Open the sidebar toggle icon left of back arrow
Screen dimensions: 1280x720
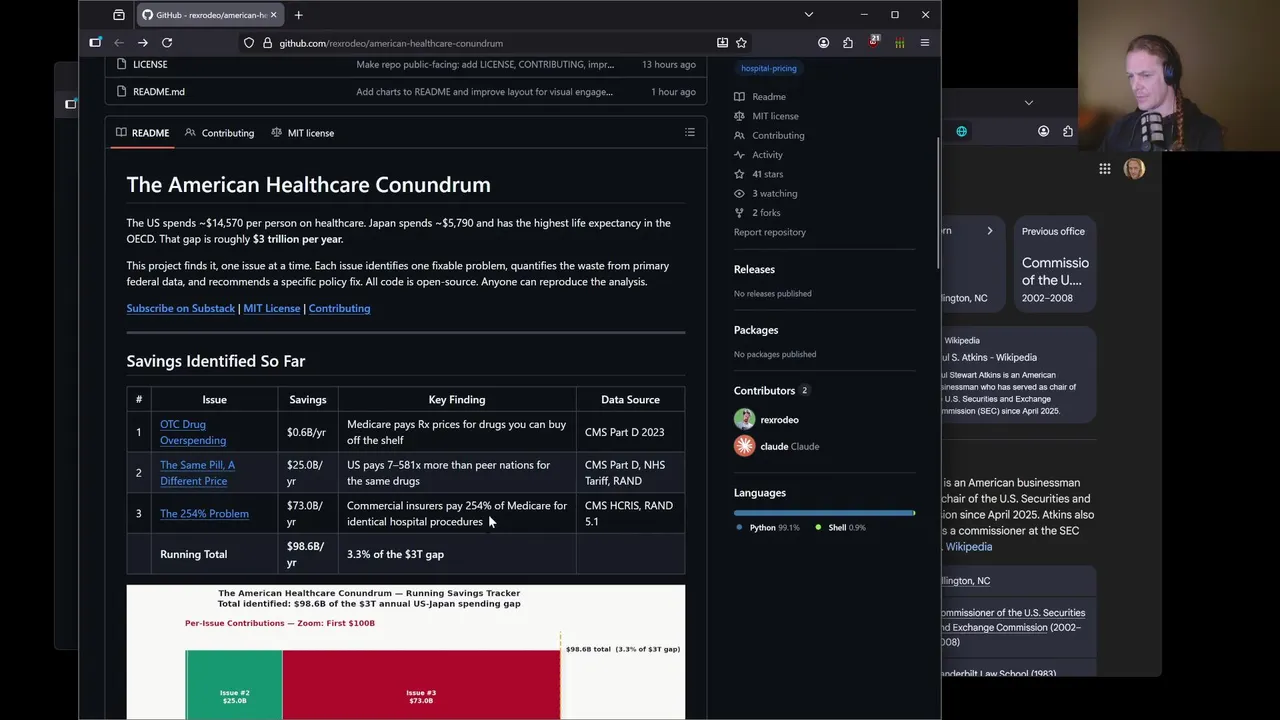95,43
